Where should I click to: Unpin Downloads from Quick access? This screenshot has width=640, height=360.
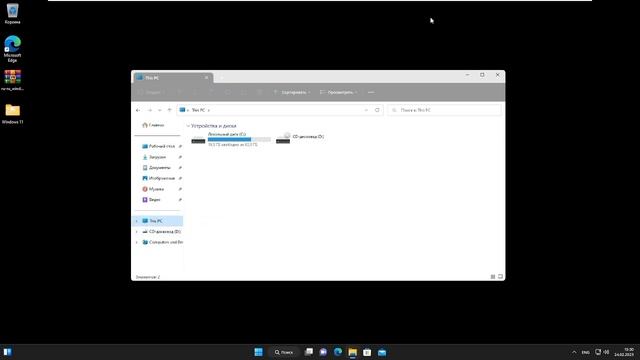pos(180,157)
